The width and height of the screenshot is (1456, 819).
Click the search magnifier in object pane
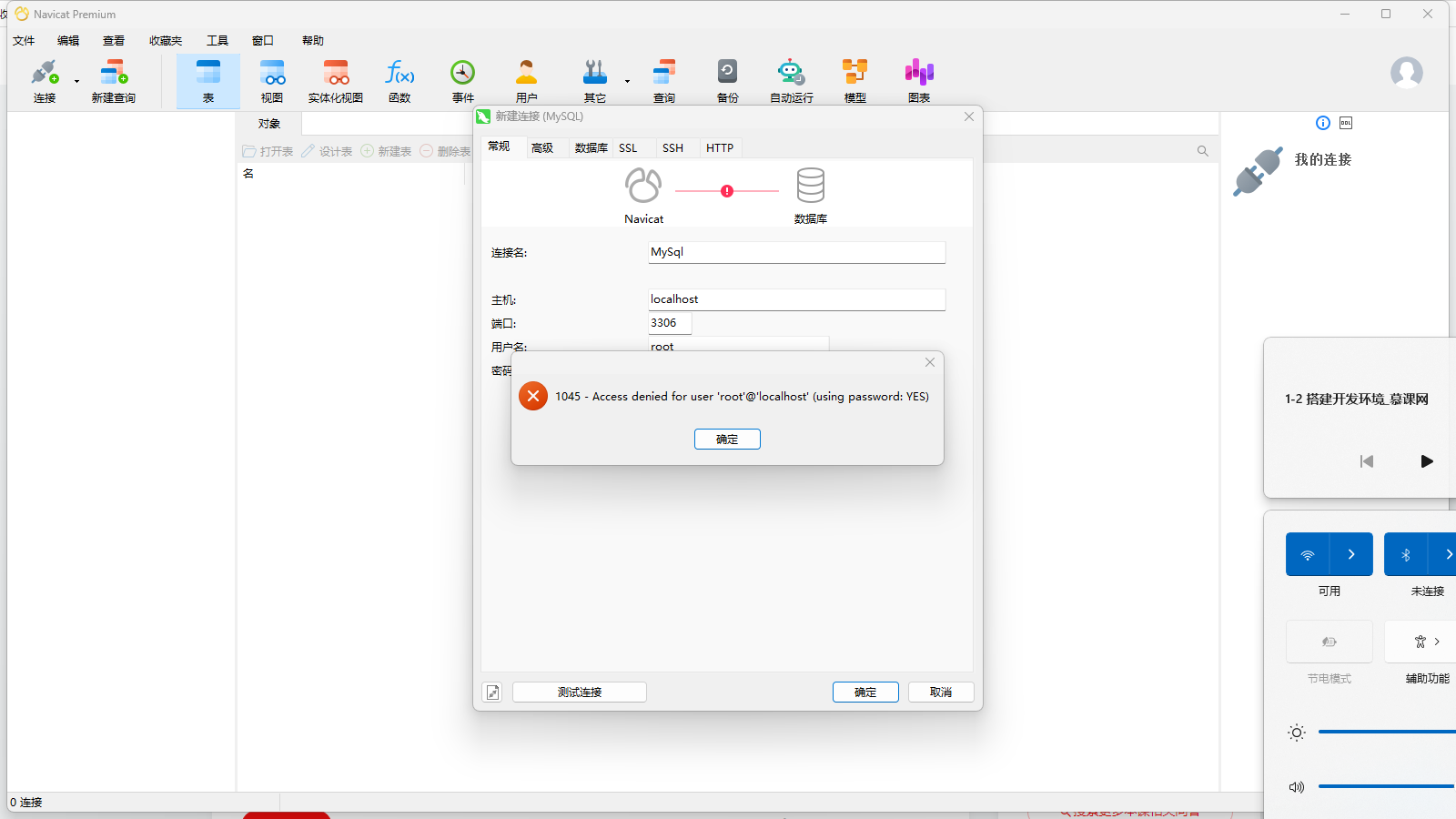click(x=1203, y=151)
